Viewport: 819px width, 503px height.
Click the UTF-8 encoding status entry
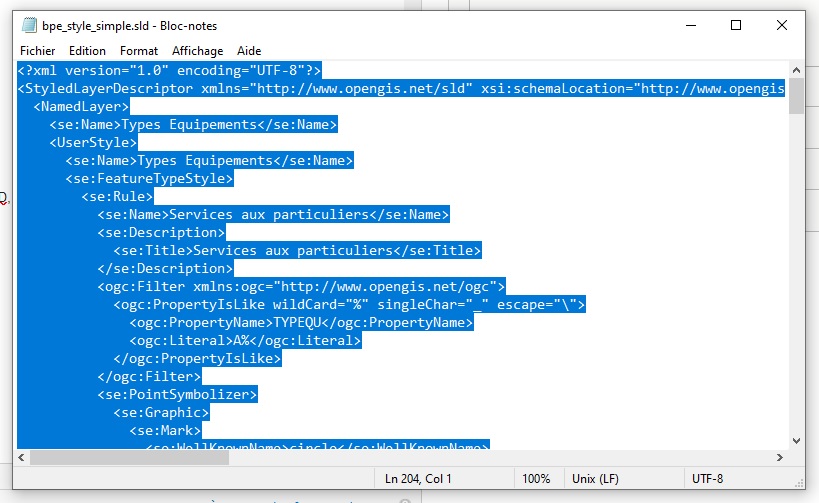pyautogui.click(x=707, y=478)
